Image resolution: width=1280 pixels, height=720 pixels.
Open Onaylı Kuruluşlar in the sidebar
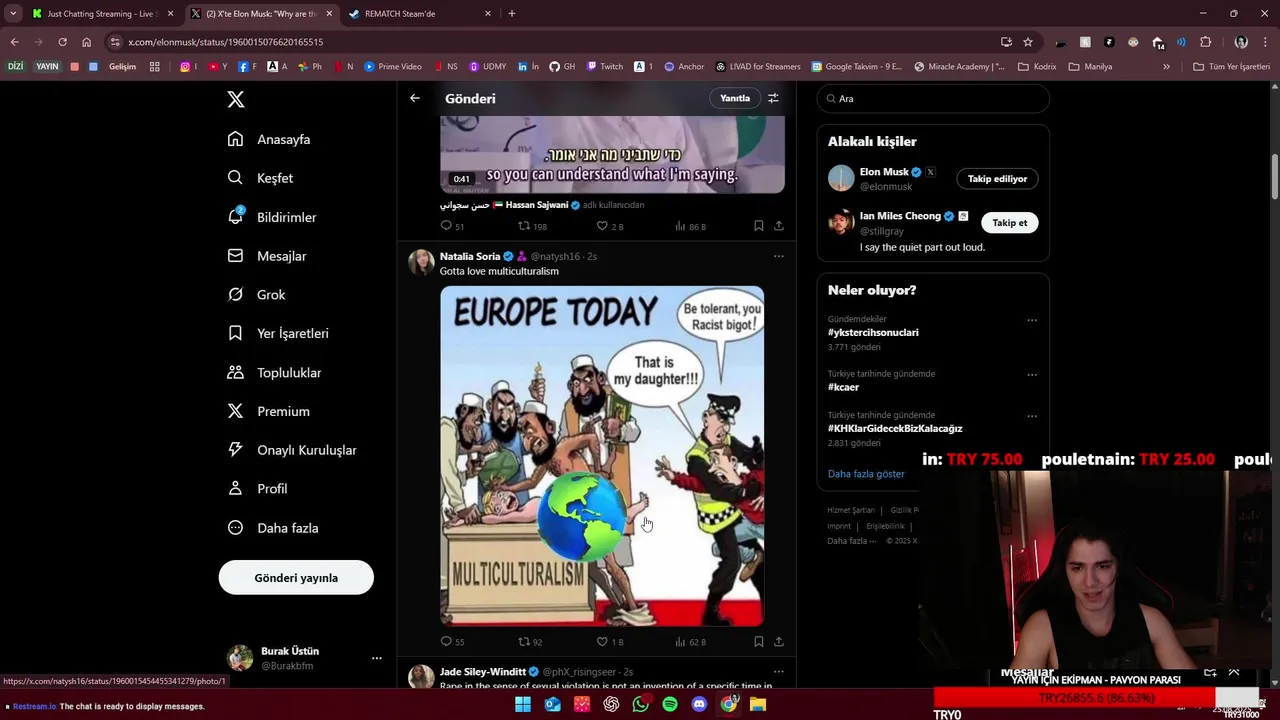tap(292, 450)
